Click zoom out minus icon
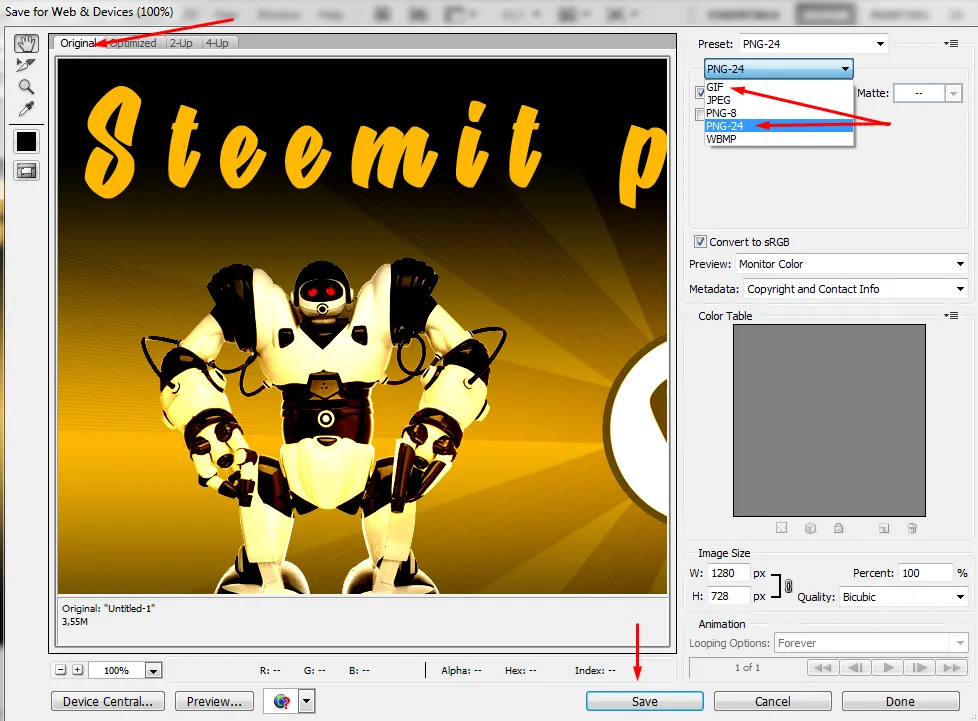This screenshot has height=721, width=978. 61,670
